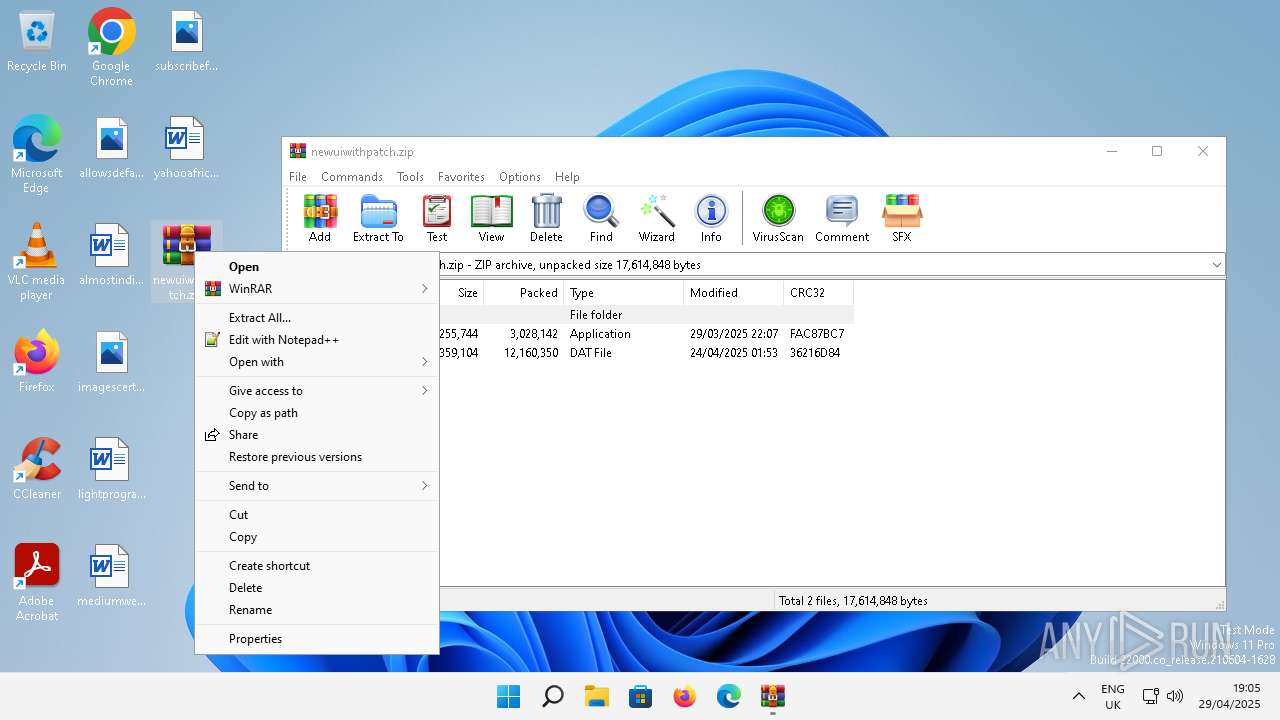Sort by the CRC32 column header
The image size is (1280, 720).
(818, 293)
